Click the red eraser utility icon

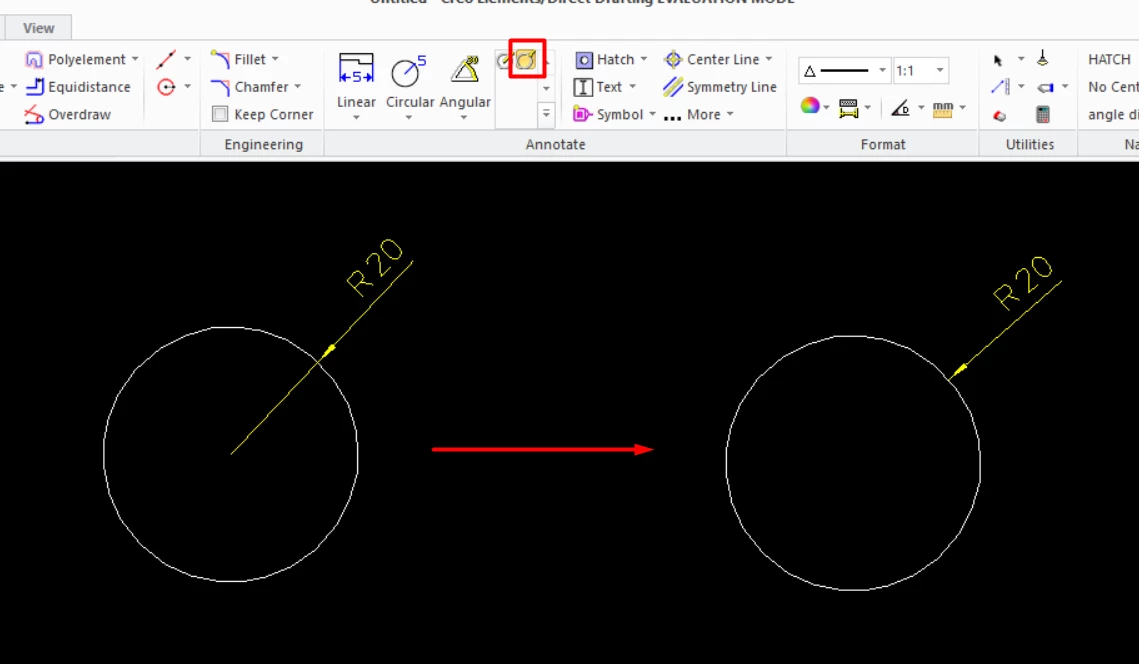[x=1000, y=116]
